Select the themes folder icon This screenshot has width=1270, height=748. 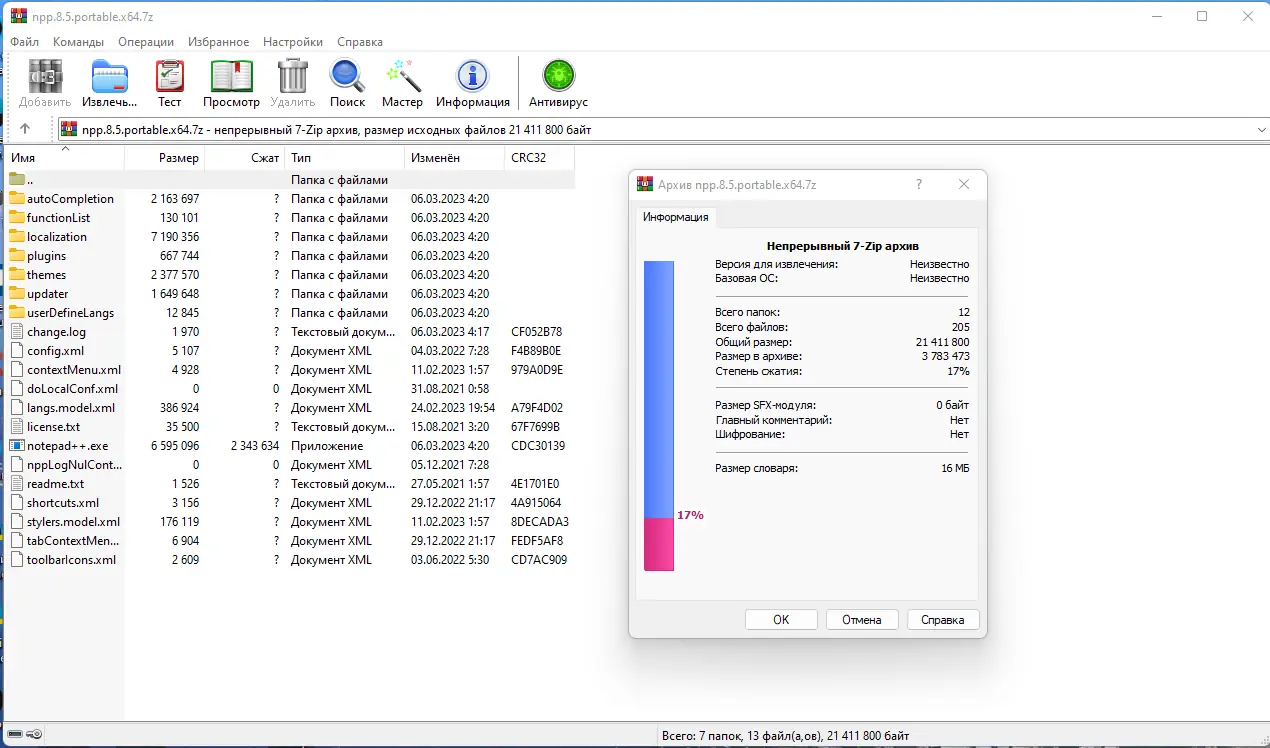(x=17, y=274)
